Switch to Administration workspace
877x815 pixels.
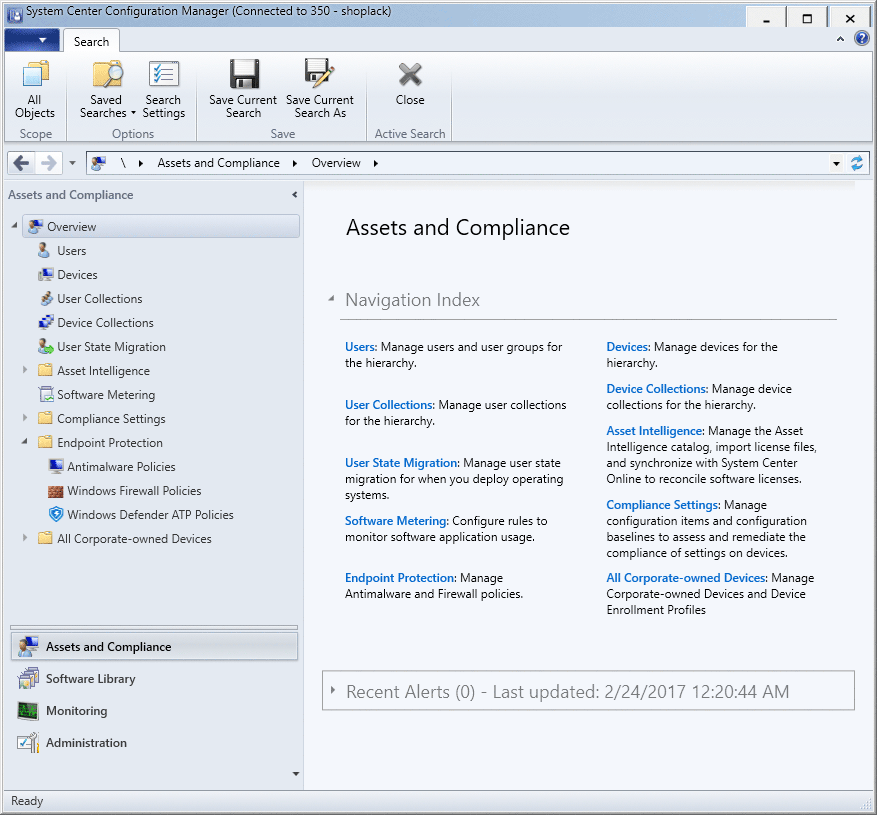(x=154, y=743)
